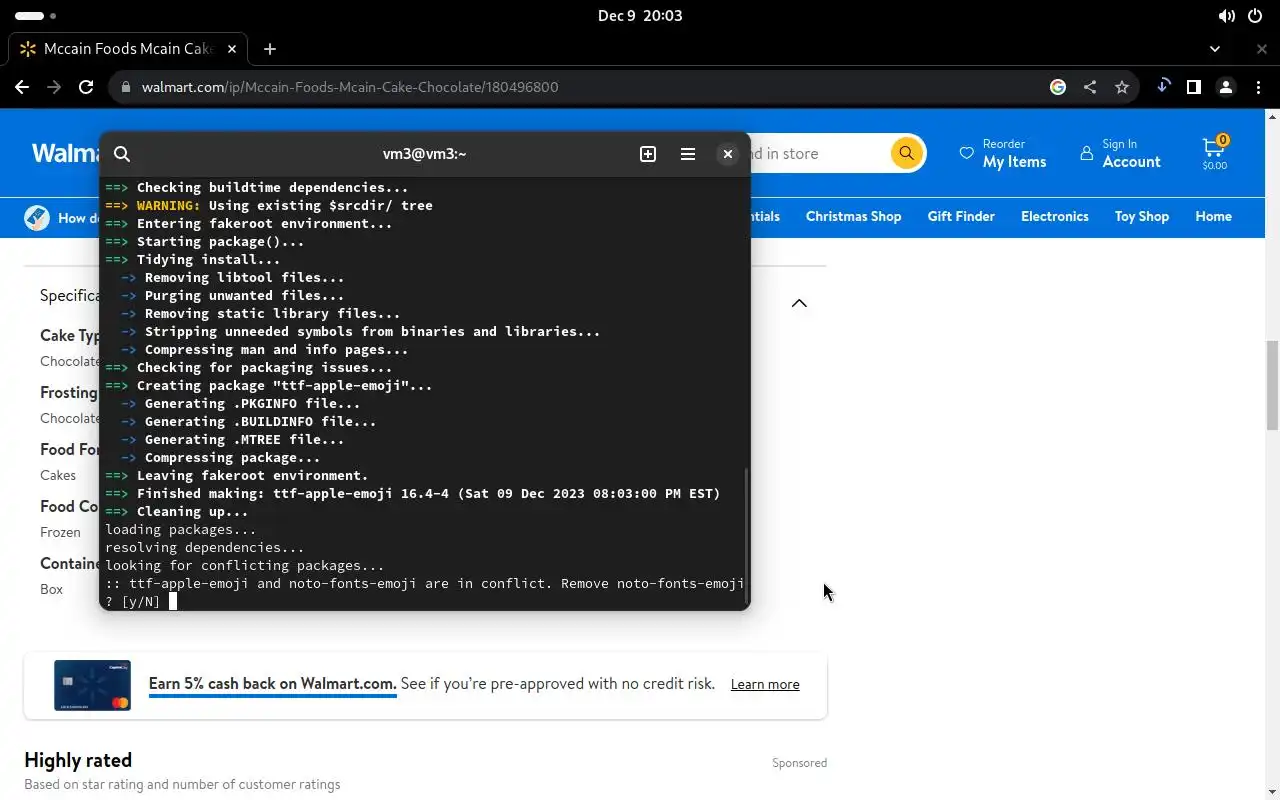
Task: Click the Walmart search magnifier button
Action: point(906,153)
